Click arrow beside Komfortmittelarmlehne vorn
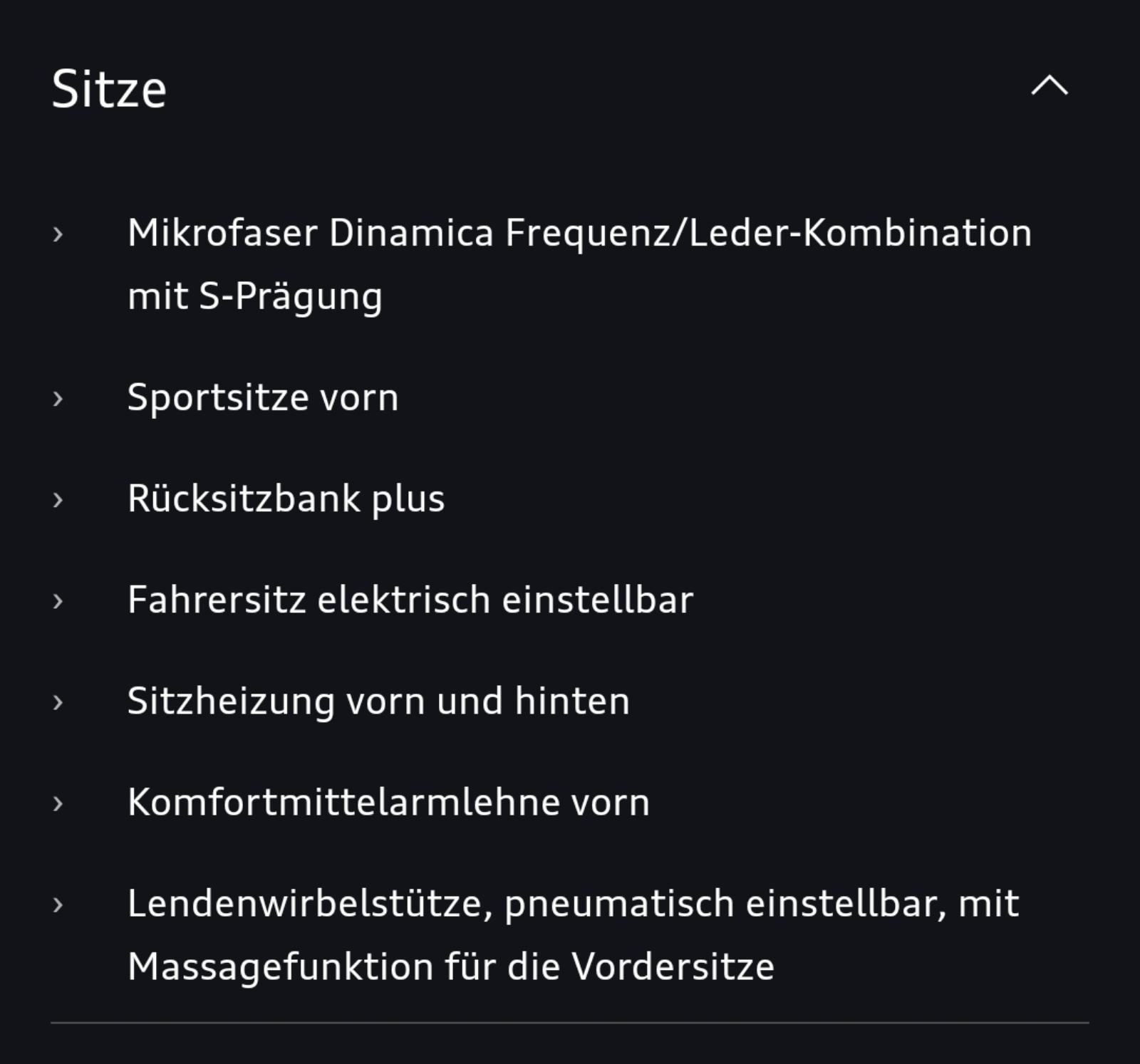Image resolution: width=1140 pixels, height=1064 pixels. (x=58, y=803)
